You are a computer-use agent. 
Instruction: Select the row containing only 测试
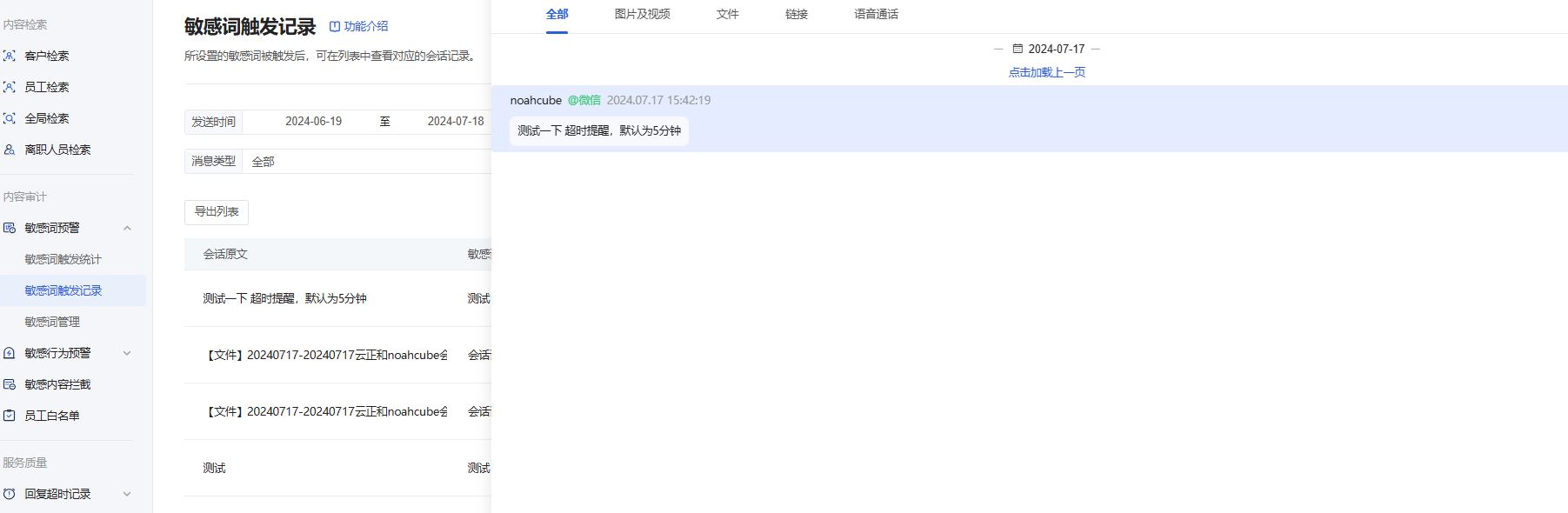coord(337,468)
